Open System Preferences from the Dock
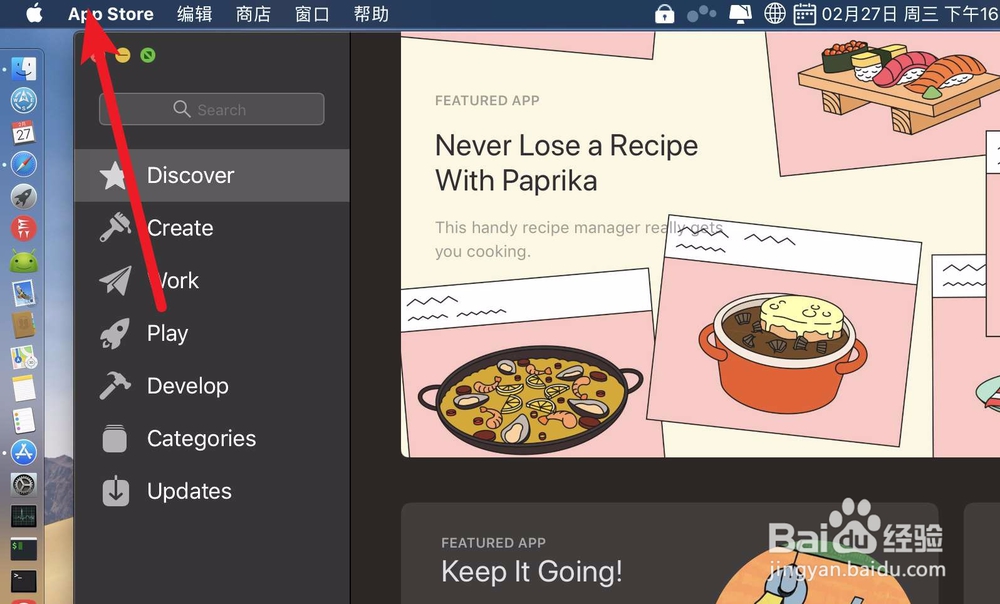 tap(24, 485)
